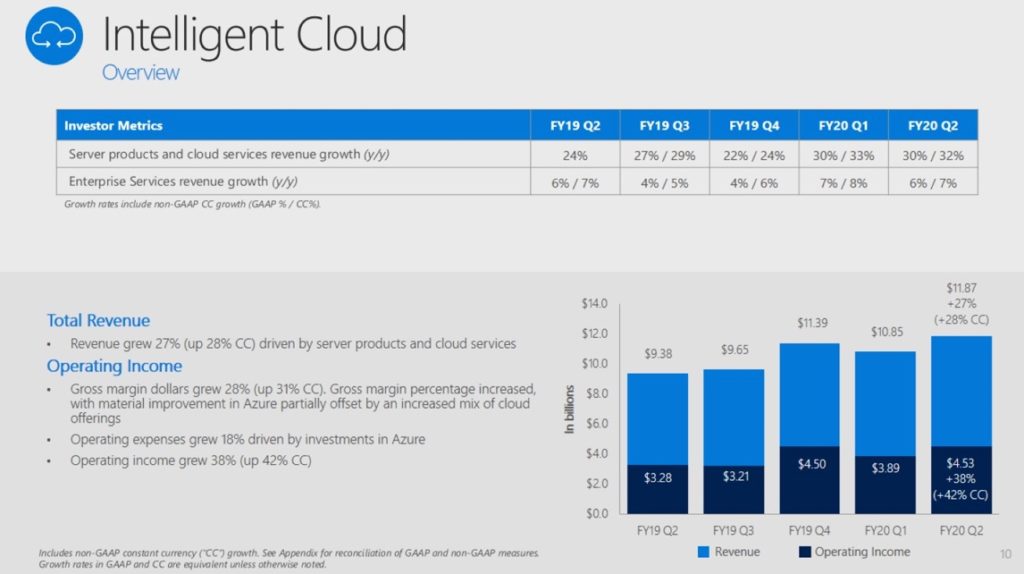Click the 'Total Revenue' heading
1024x574 pixels.
98,321
